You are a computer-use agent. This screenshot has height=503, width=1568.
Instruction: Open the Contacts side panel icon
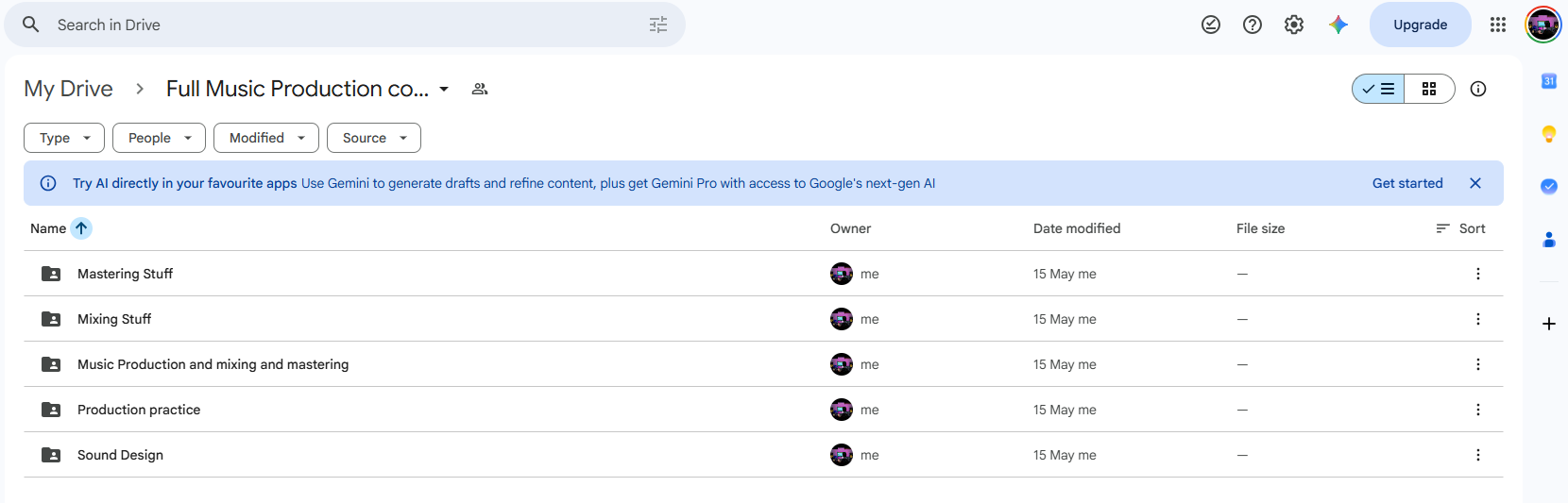(1549, 240)
